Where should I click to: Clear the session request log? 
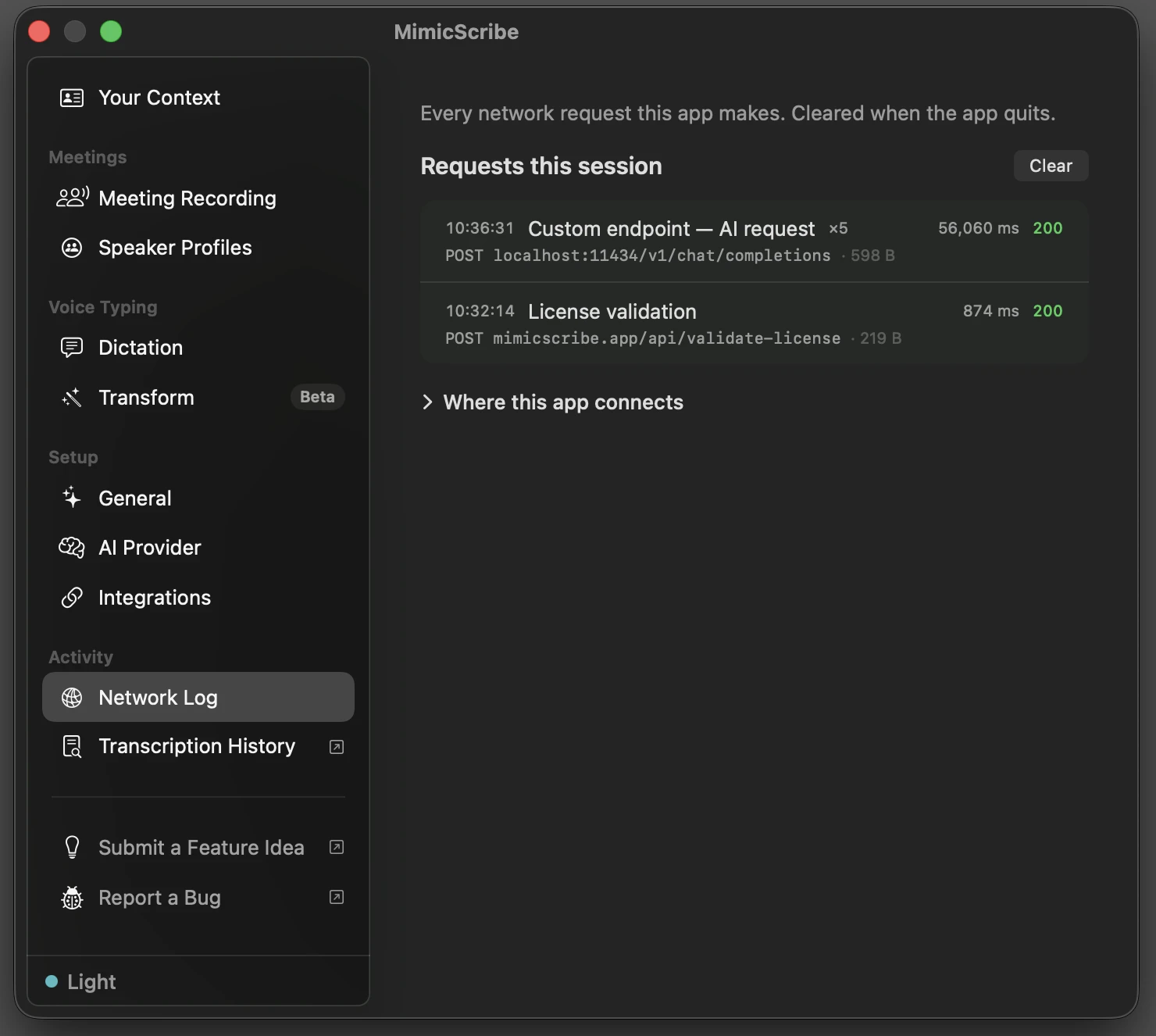1051,166
